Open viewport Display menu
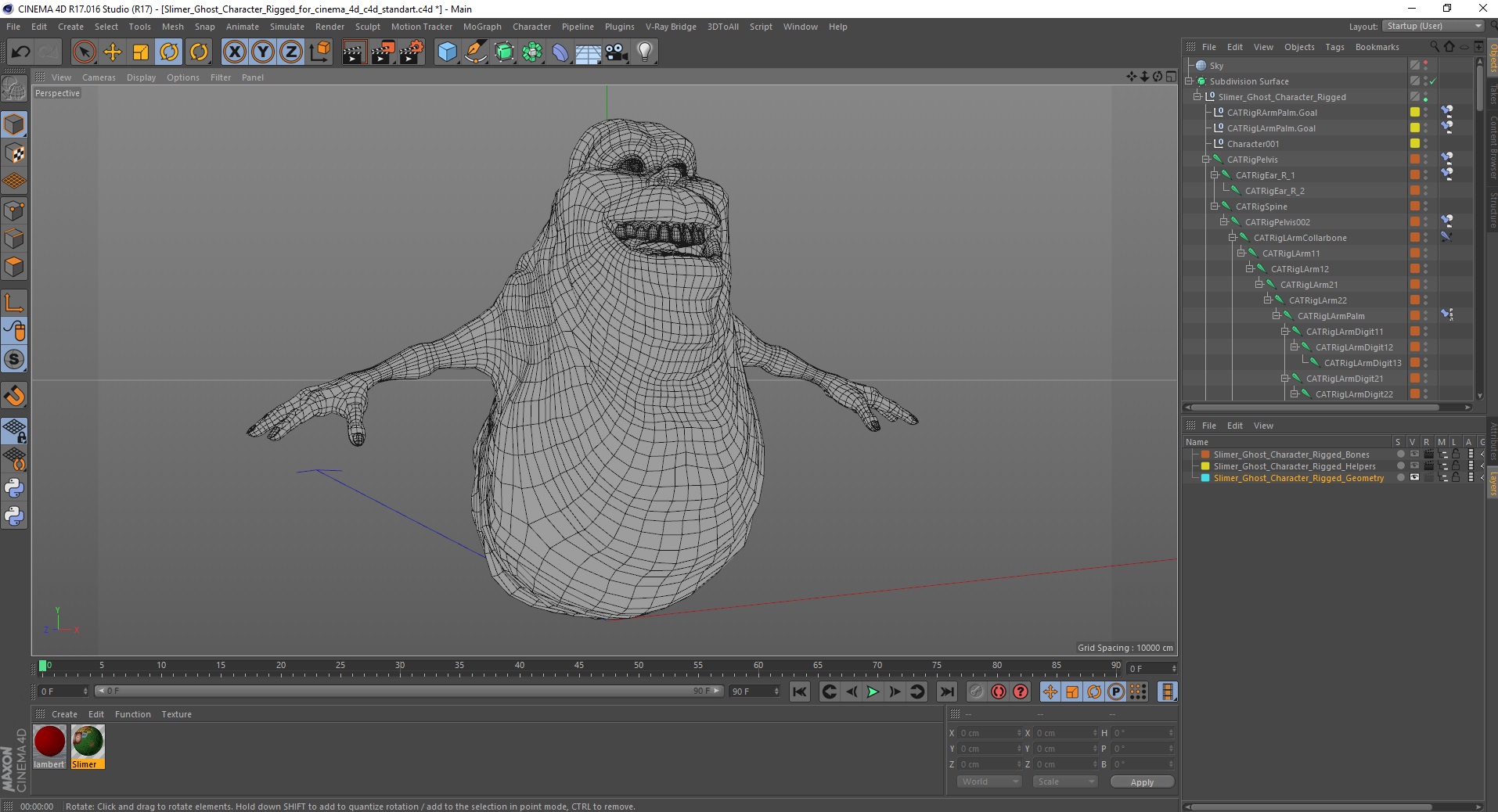 tap(141, 77)
